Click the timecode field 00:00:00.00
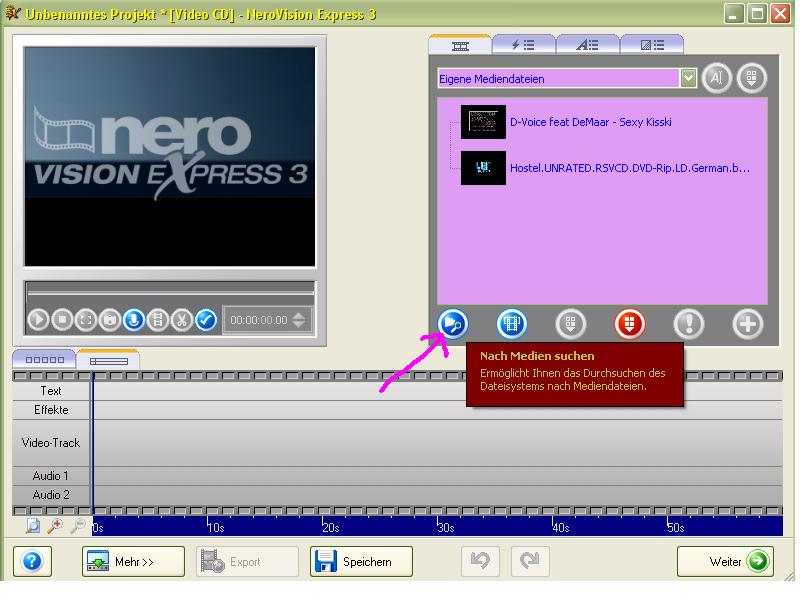800x600 pixels. point(259,320)
